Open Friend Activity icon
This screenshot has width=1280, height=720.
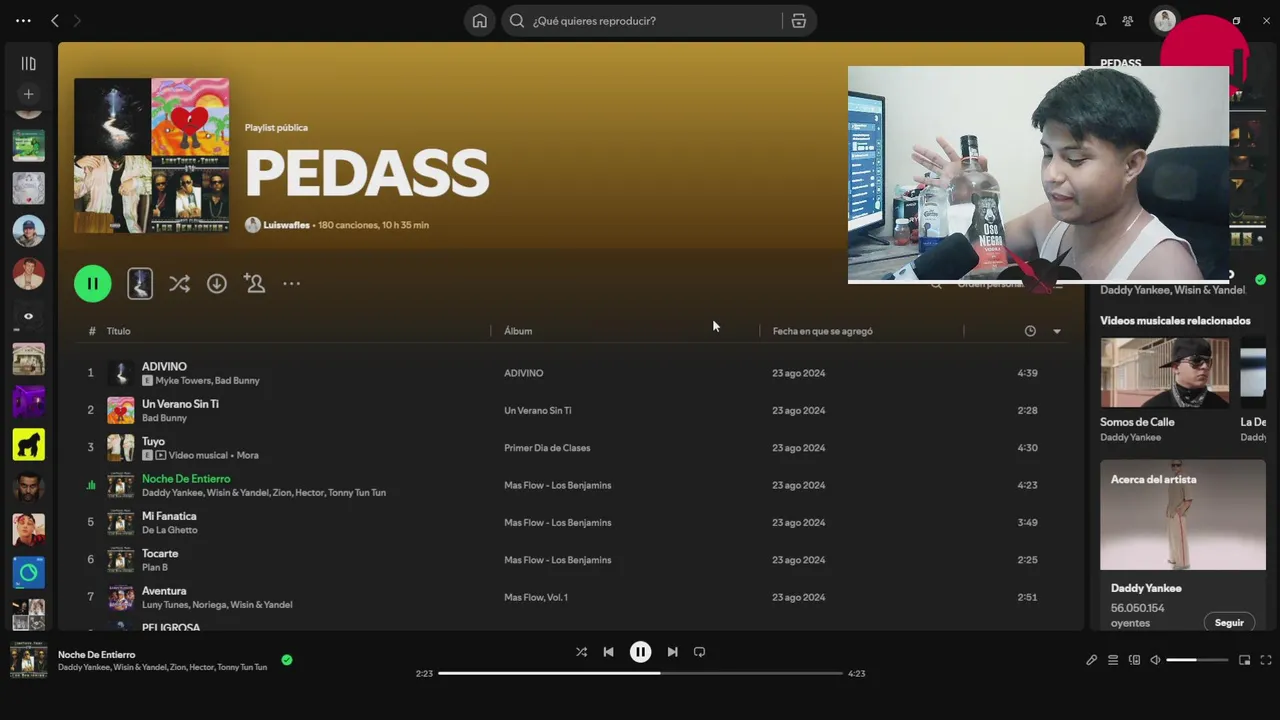(x=1128, y=21)
